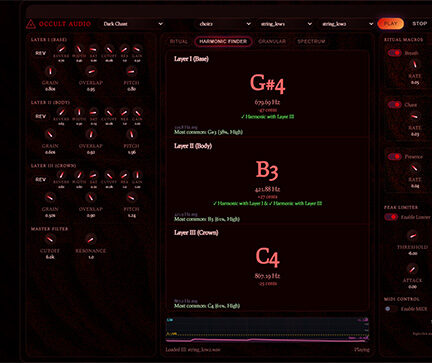Click Layer II Grain knob
The height and width of the screenshot is (363, 432).
click(50, 134)
